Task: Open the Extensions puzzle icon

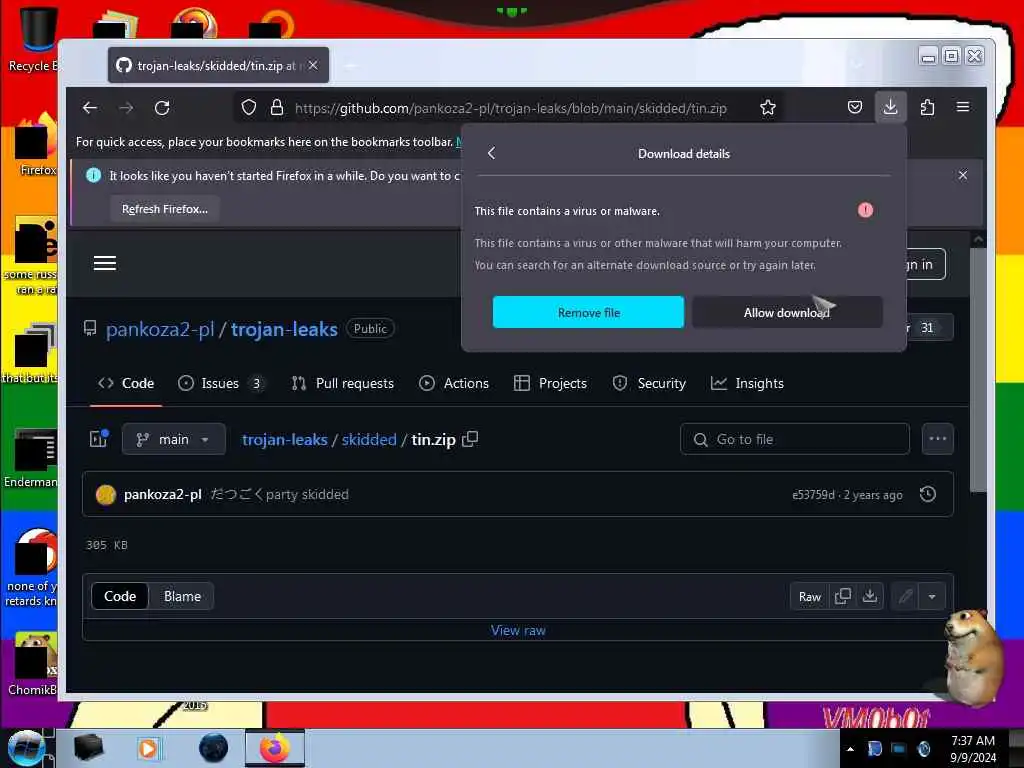Action: pos(927,107)
